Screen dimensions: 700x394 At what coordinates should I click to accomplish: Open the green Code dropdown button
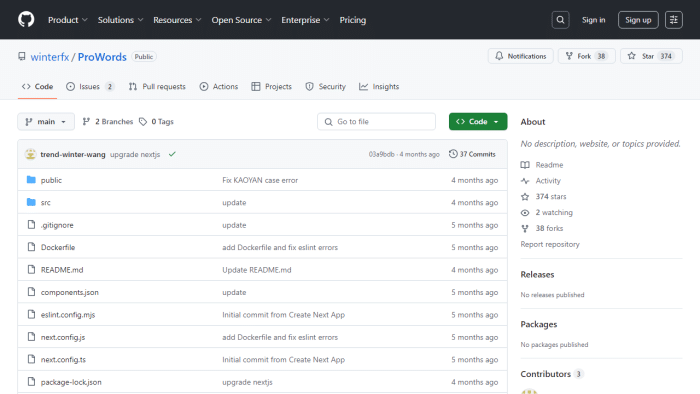(x=478, y=121)
